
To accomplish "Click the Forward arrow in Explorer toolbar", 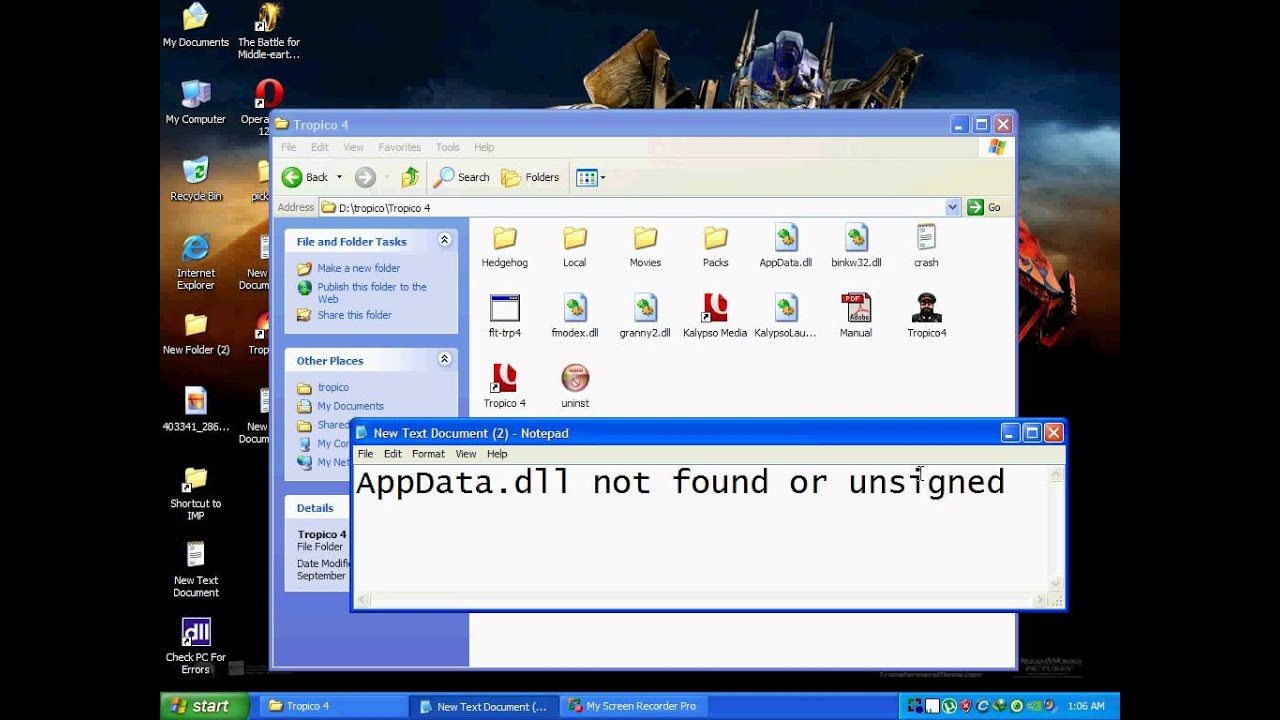I will coord(365,177).
